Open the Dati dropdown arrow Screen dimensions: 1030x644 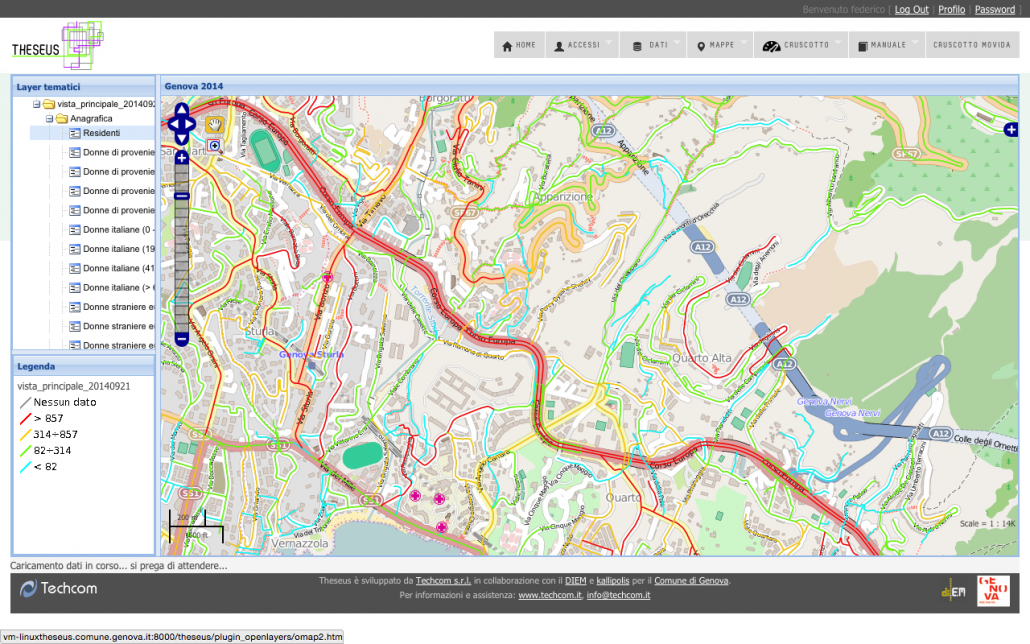[676, 43]
